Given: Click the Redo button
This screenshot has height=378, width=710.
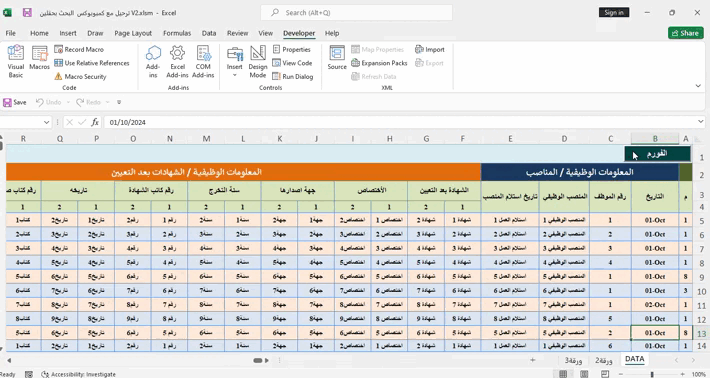Looking at the screenshot, I should (x=88, y=102).
